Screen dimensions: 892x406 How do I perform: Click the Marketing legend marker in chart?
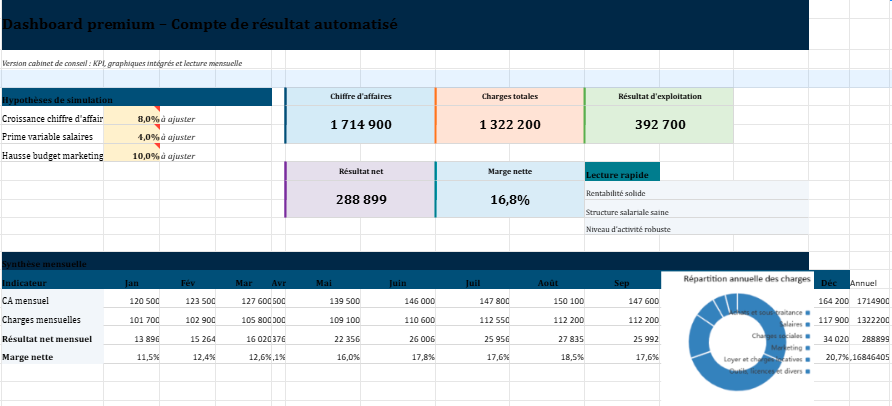[x=807, y=347]
